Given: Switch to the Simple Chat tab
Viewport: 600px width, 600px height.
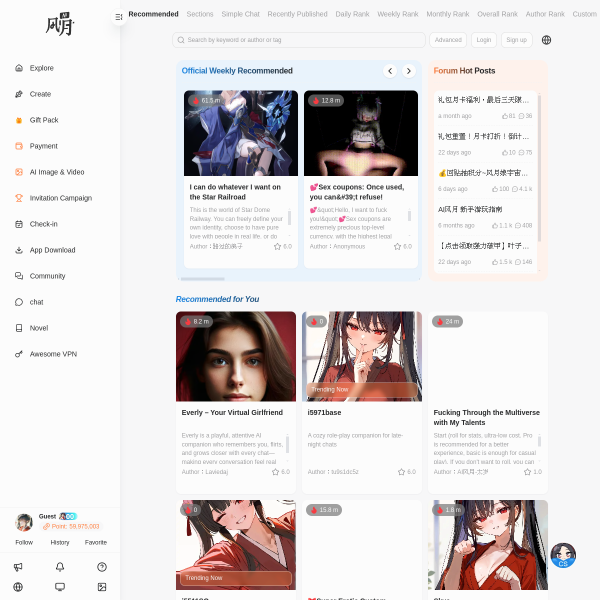Looking at the screenshot, I should (x=240, y=14).
